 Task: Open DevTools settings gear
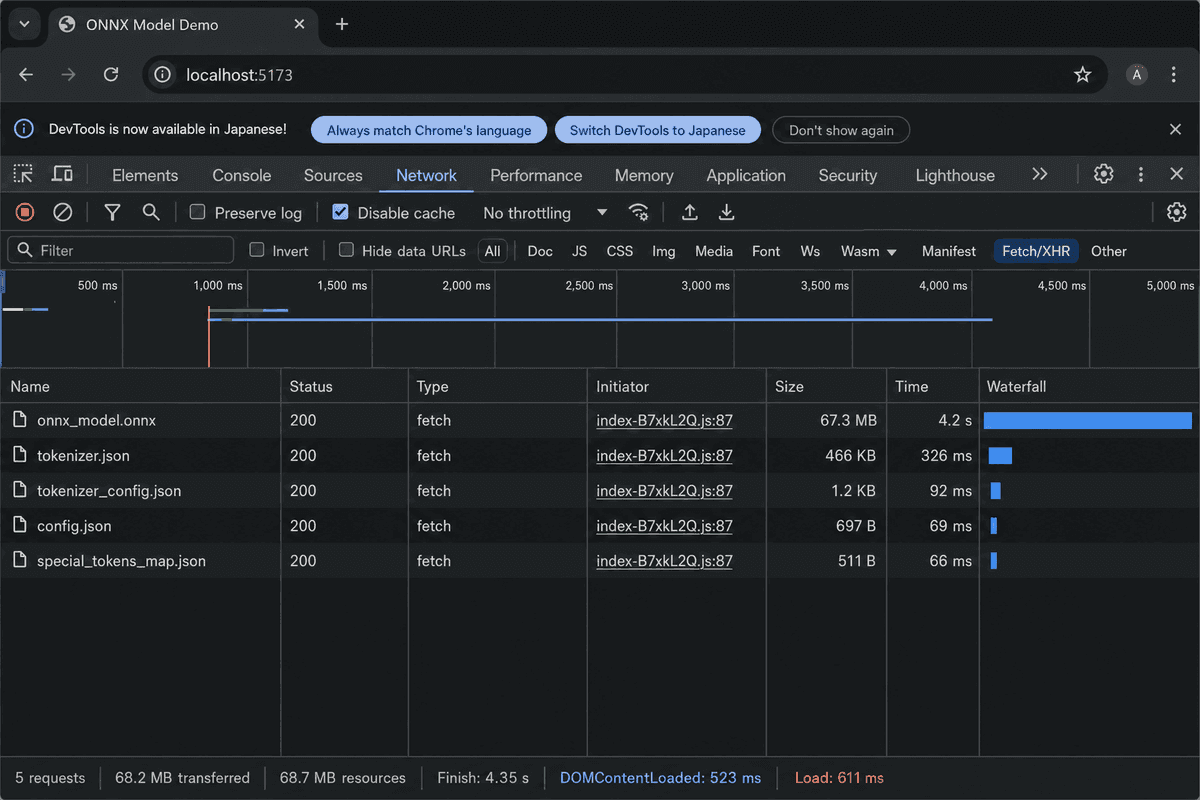pyautogui.click(x=1103, y=174)
